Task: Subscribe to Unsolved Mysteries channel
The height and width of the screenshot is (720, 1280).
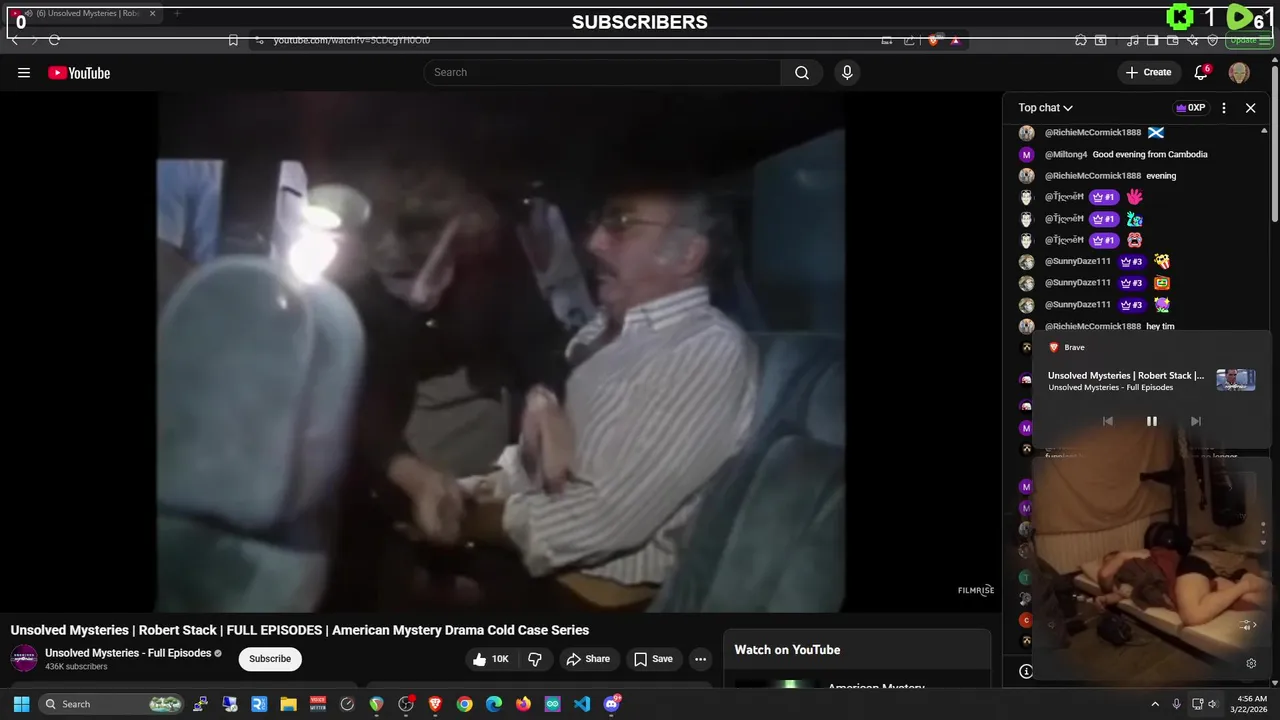Action: click(270, 659)
